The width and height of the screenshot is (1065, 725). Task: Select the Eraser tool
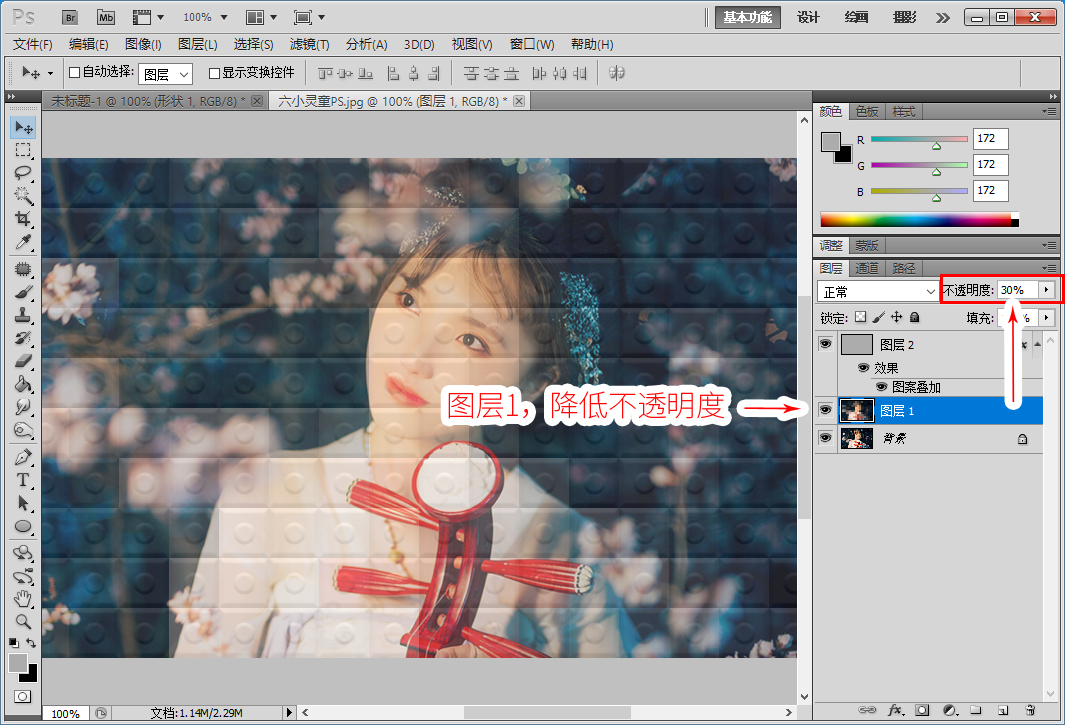[x=23, y=361]
